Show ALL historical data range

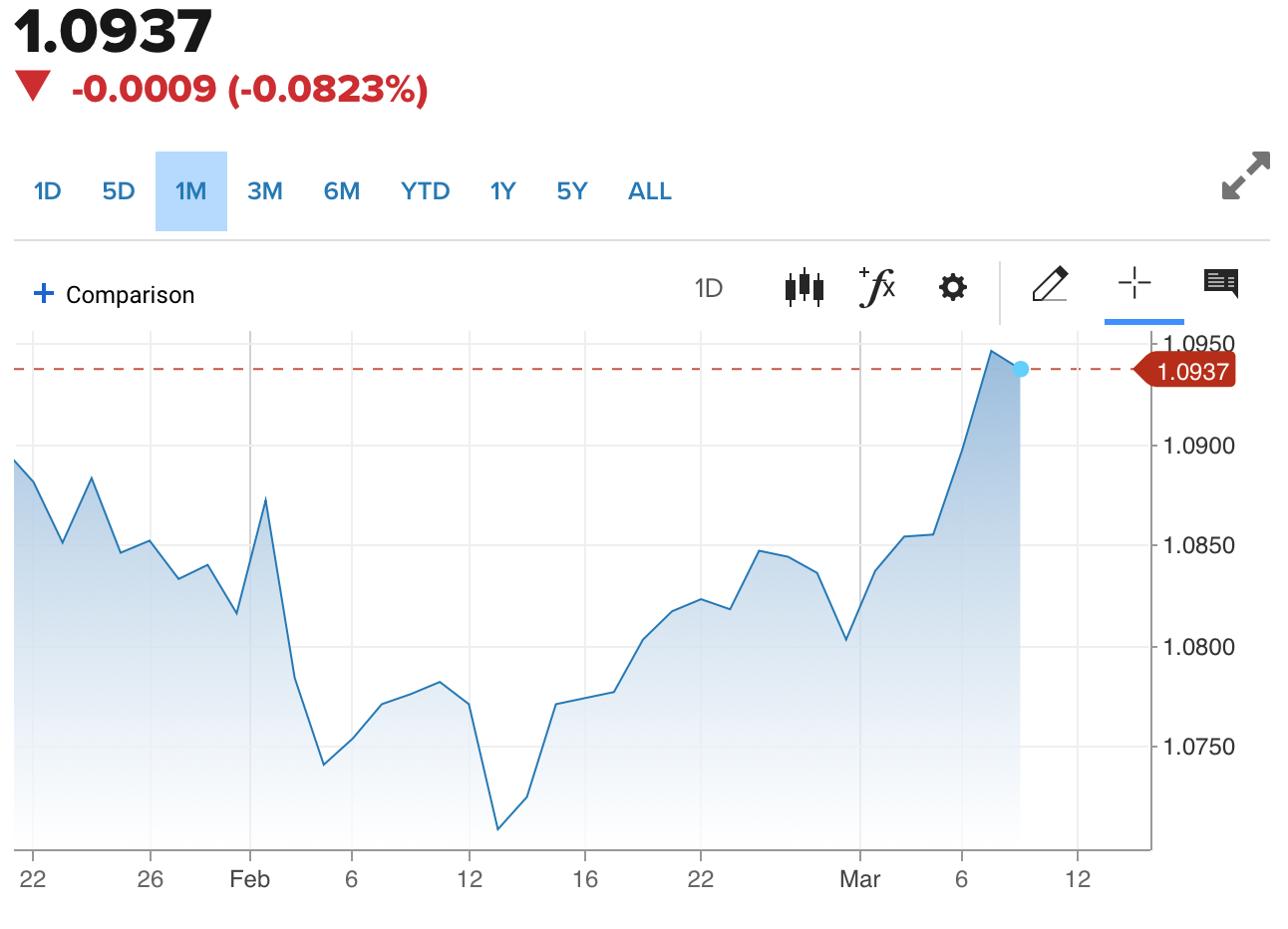[650, 191]
